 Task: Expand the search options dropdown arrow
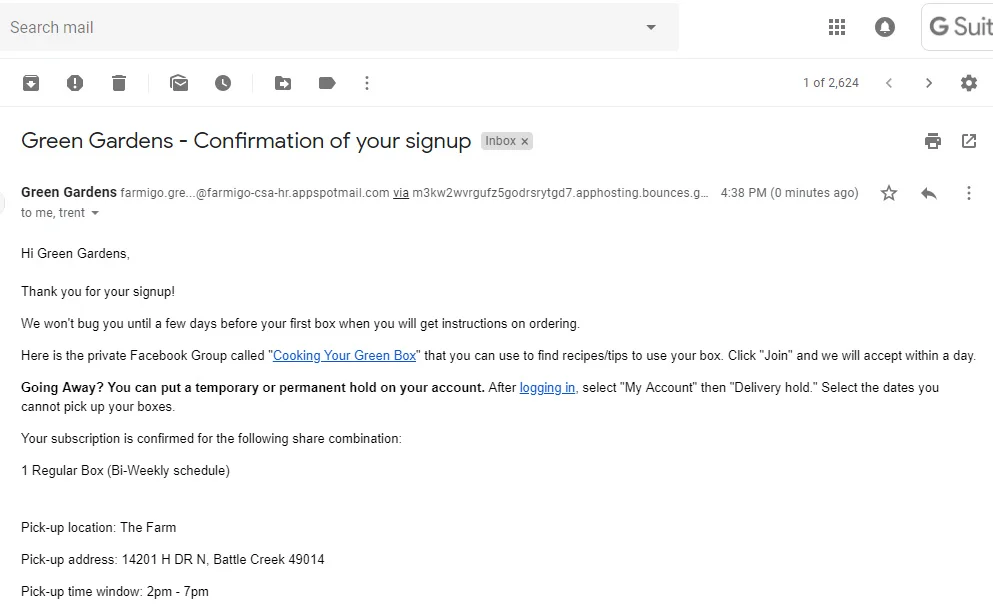coord(651,27)
